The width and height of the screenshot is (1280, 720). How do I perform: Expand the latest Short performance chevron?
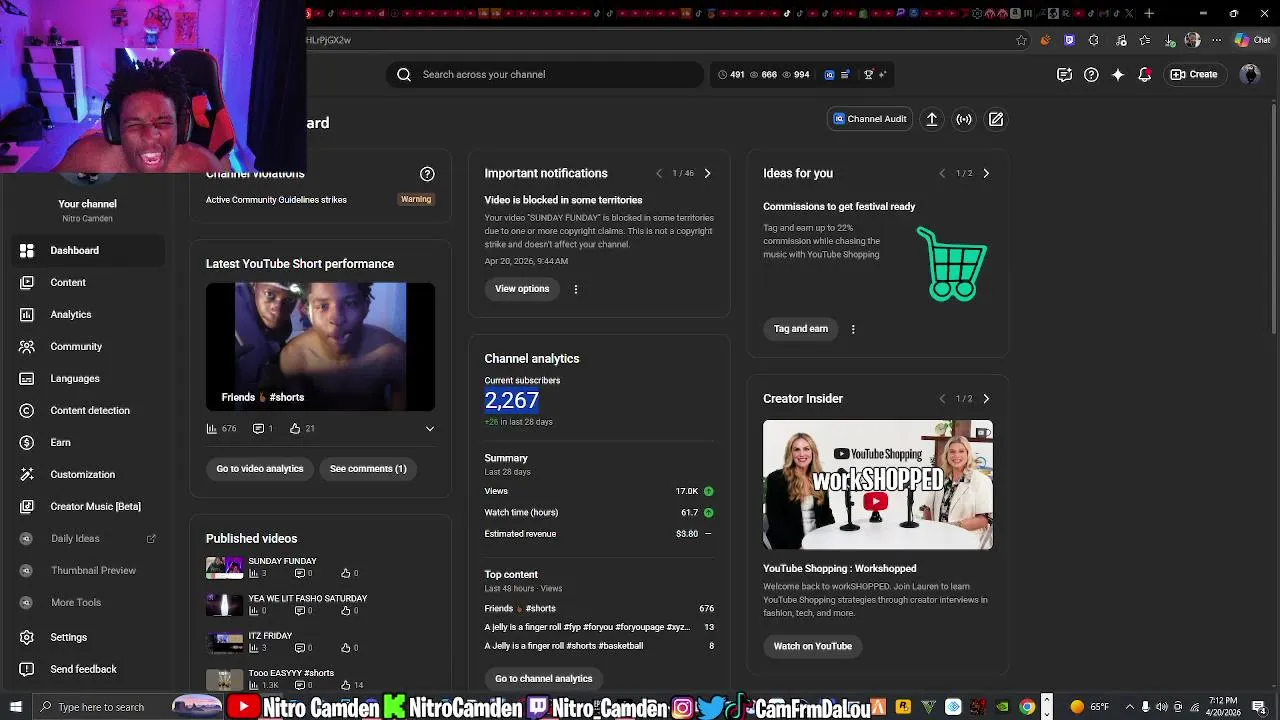(x=430, y=429)
